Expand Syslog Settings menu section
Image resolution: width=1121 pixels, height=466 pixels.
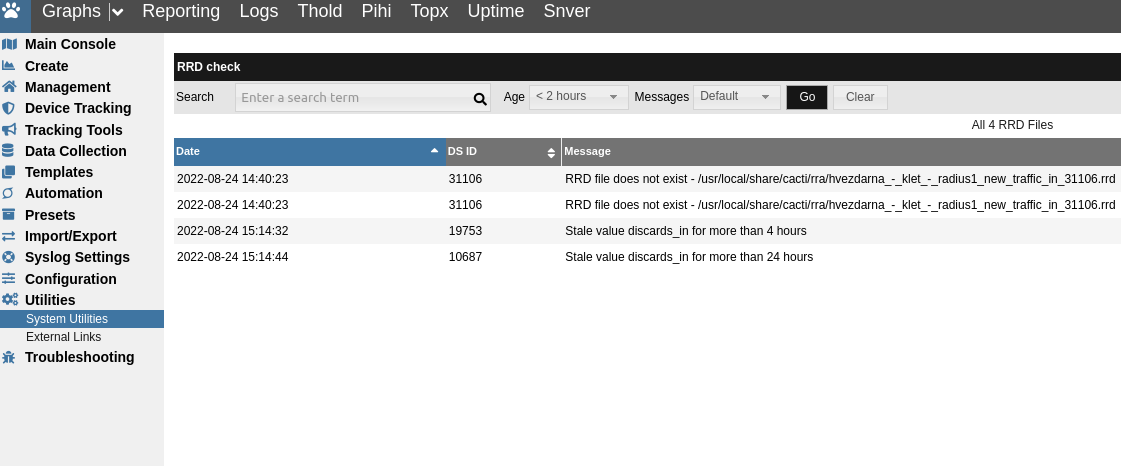(x=77, y=257)
